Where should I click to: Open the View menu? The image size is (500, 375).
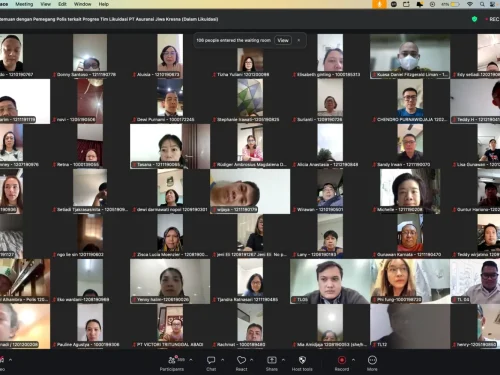coord(45,4)
